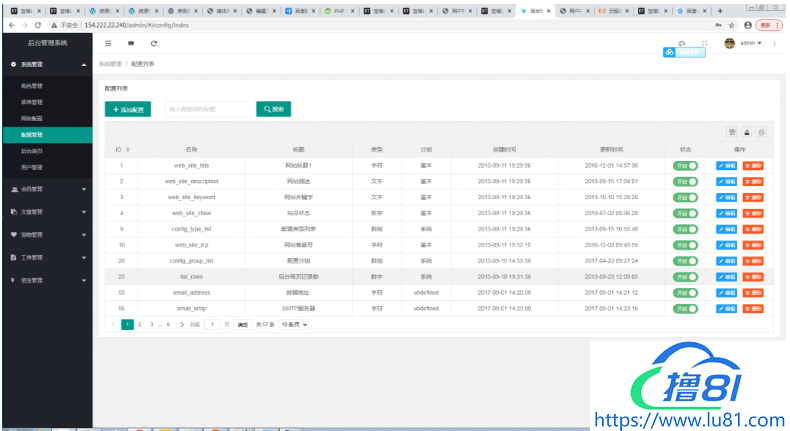This screenshot has width=790, height=431.
Task: Click ID column sort arrows
Action: 127,149
